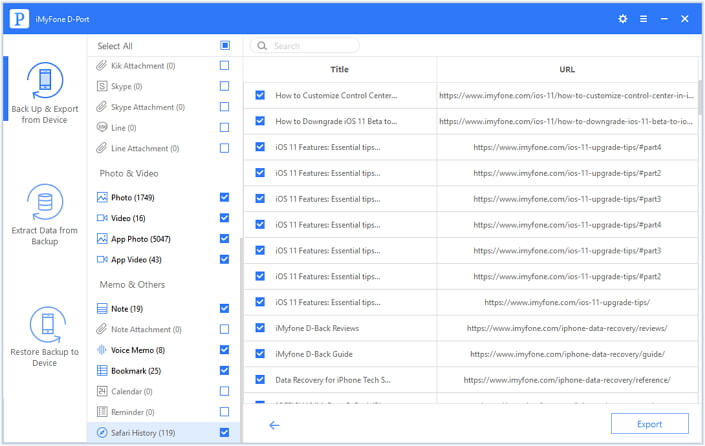Screen dimensions: 705x446
Task: Click the URL ending in /reference/
Action: (567, 380)
